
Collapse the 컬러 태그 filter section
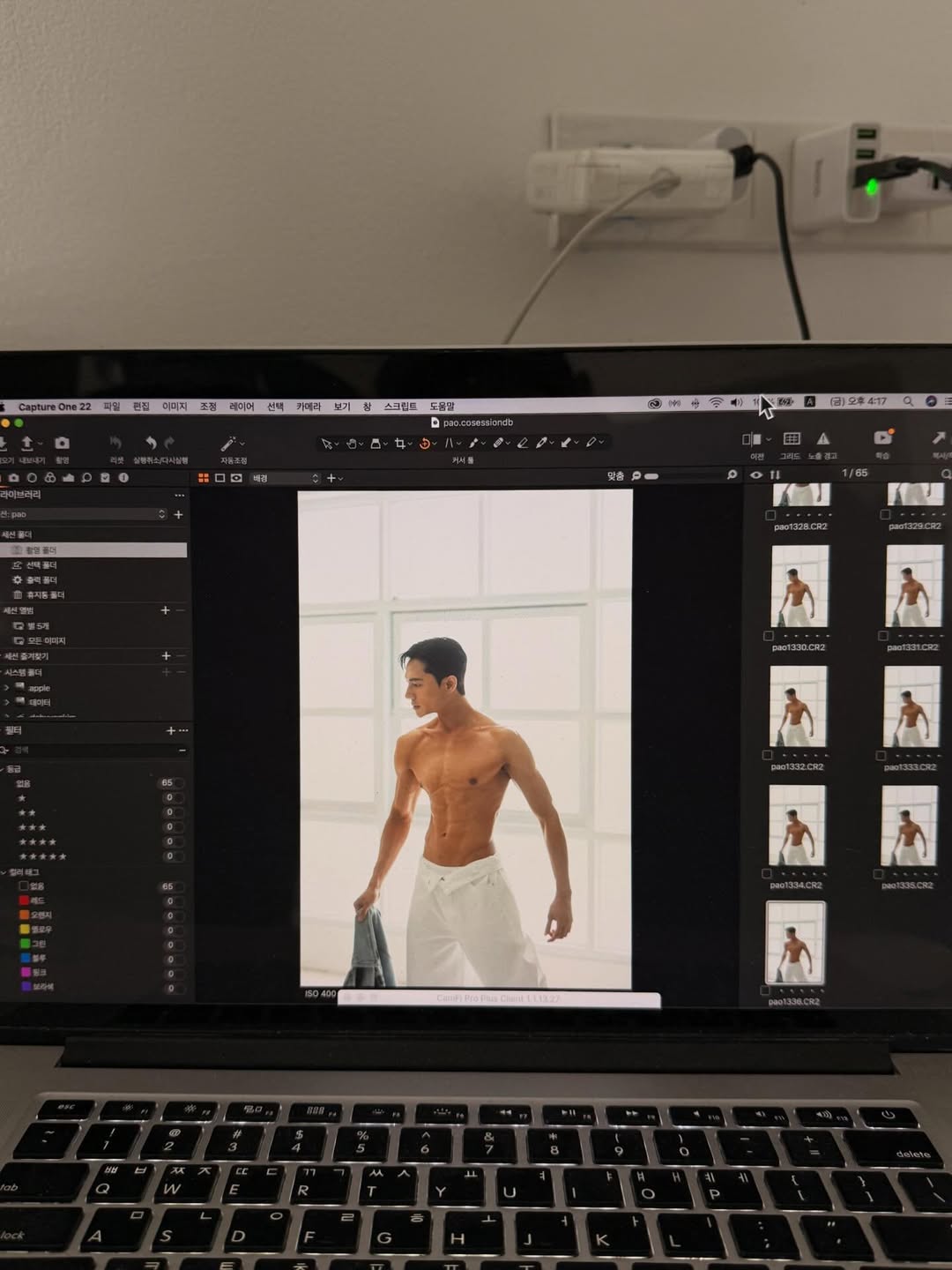(4, 872)
